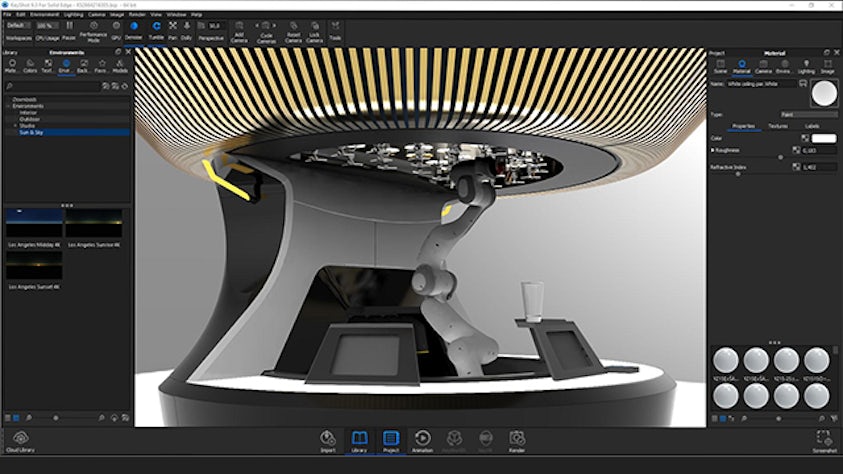843x474 pixels.
Task: Open the Camera menu
Action: click(x=97, y=15)
